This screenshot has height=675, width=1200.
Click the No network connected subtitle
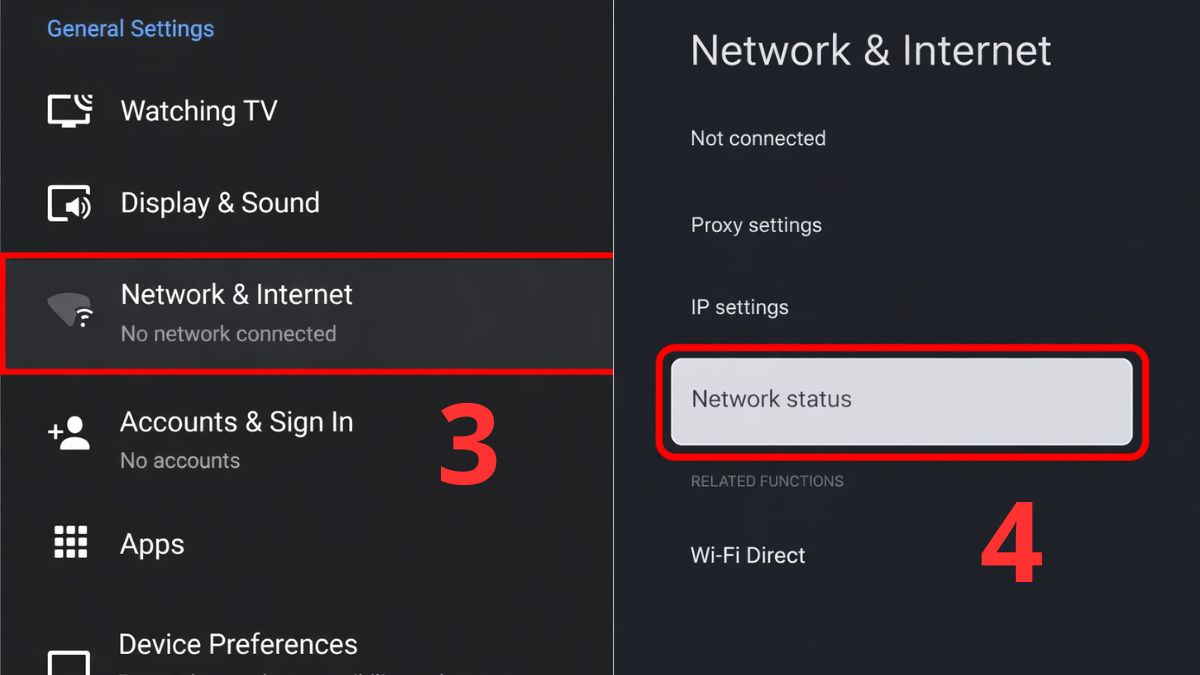(x=228, y=334)
